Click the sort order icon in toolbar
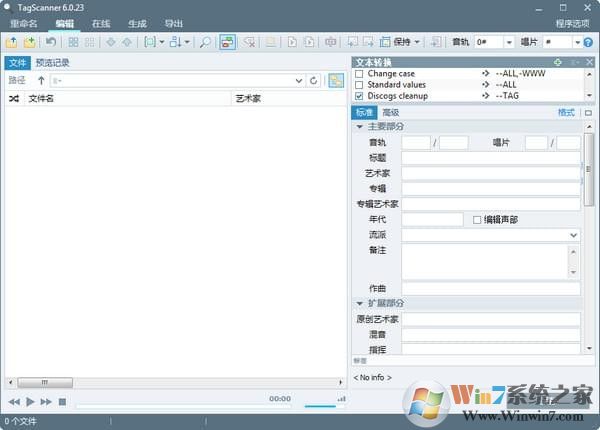 click(x=176, y=42)
